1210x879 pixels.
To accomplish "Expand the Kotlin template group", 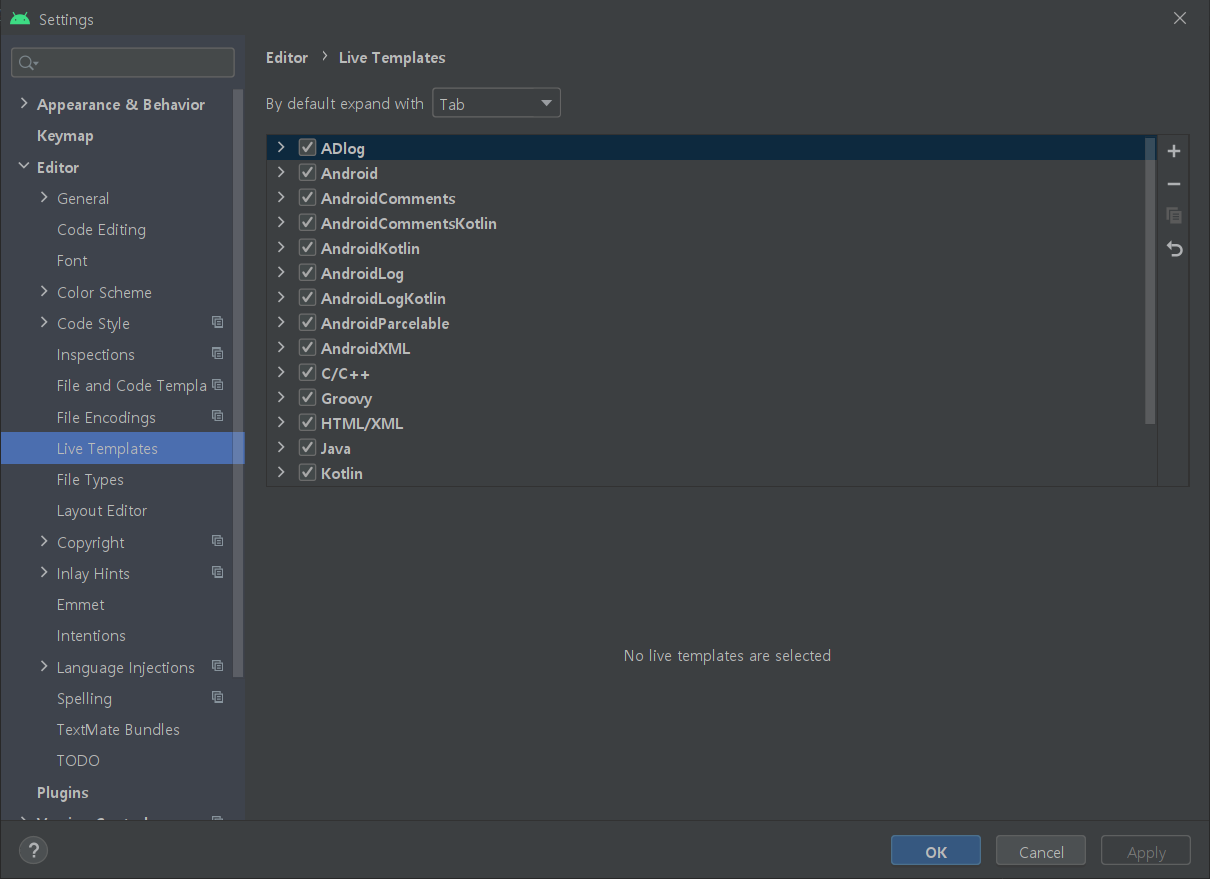I will click(x=281, y=473).
